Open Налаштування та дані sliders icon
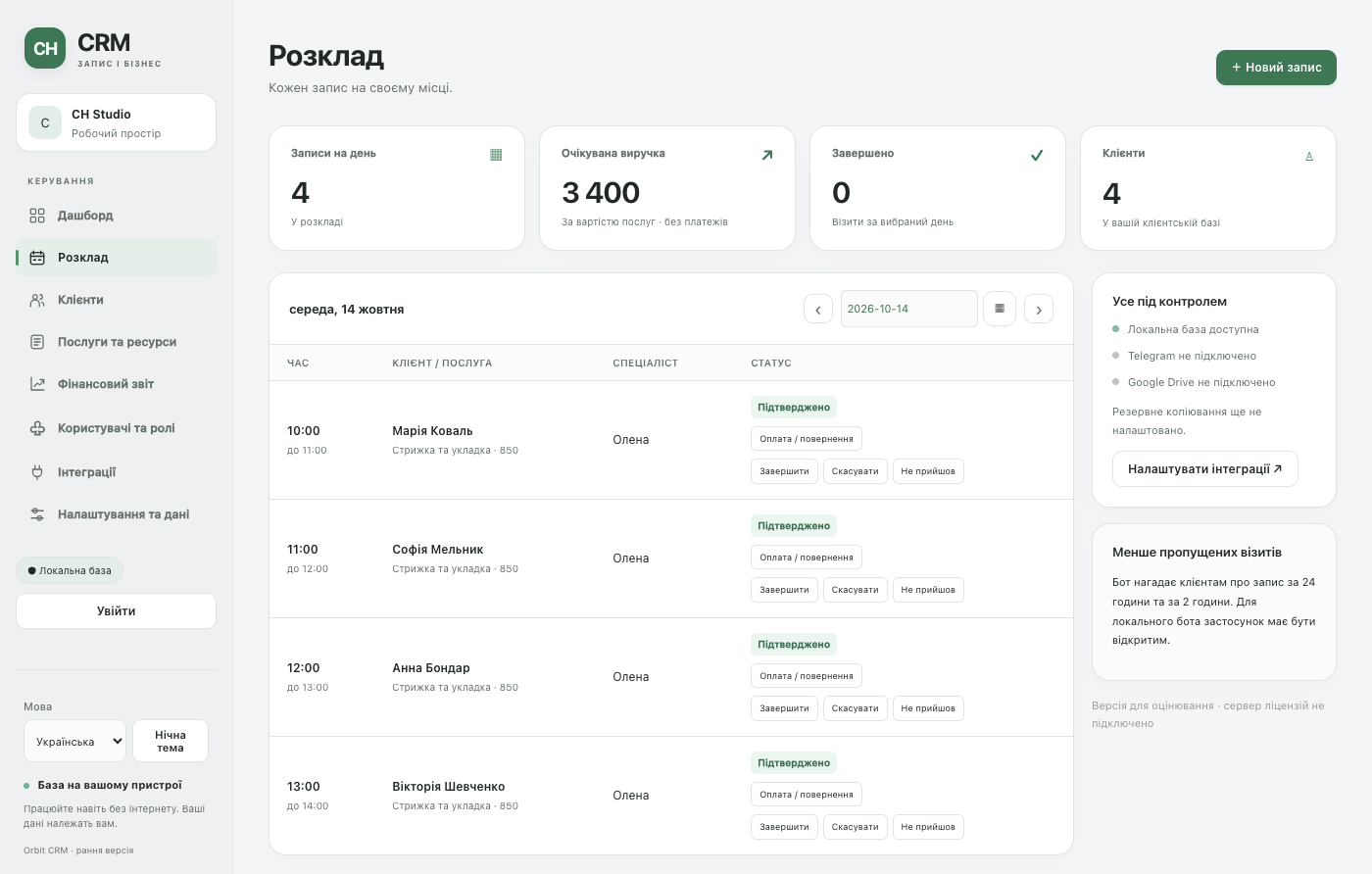The height and width of the screenshot is (874, 1372). [37, 514]
